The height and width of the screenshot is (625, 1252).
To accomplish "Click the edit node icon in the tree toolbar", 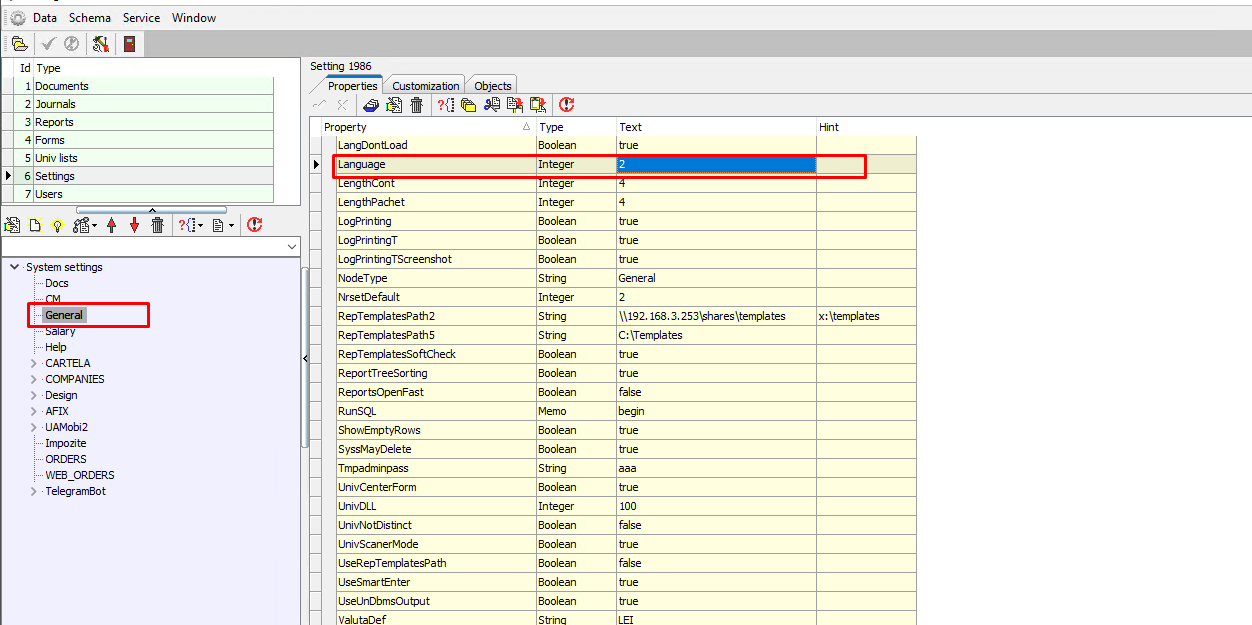I will [x=12, y=226].
